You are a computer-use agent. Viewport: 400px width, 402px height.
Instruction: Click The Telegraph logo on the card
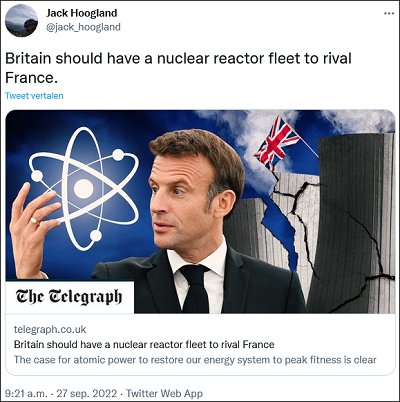click(x=69, y=297)
